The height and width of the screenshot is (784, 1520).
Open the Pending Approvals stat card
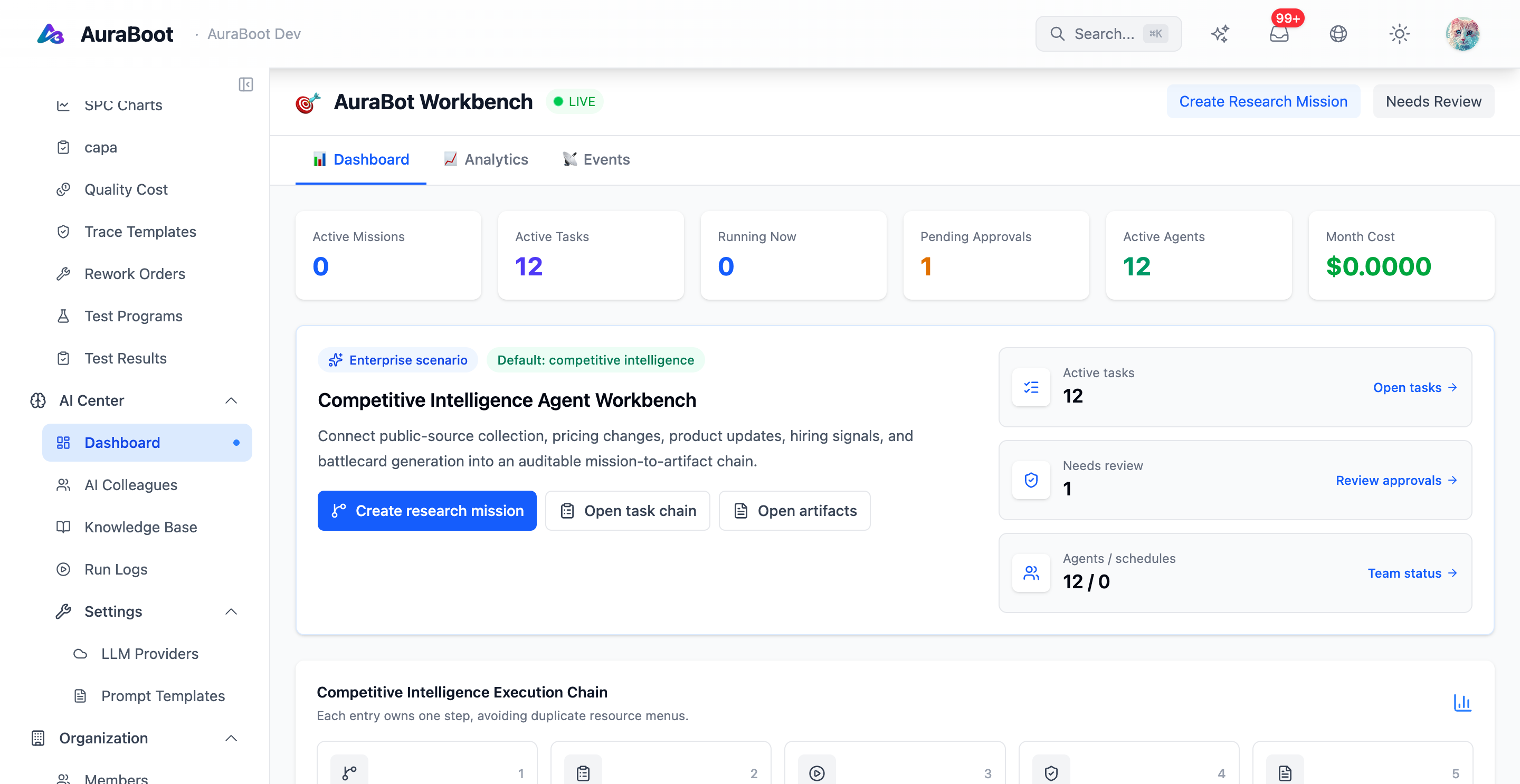coord(996,255)
